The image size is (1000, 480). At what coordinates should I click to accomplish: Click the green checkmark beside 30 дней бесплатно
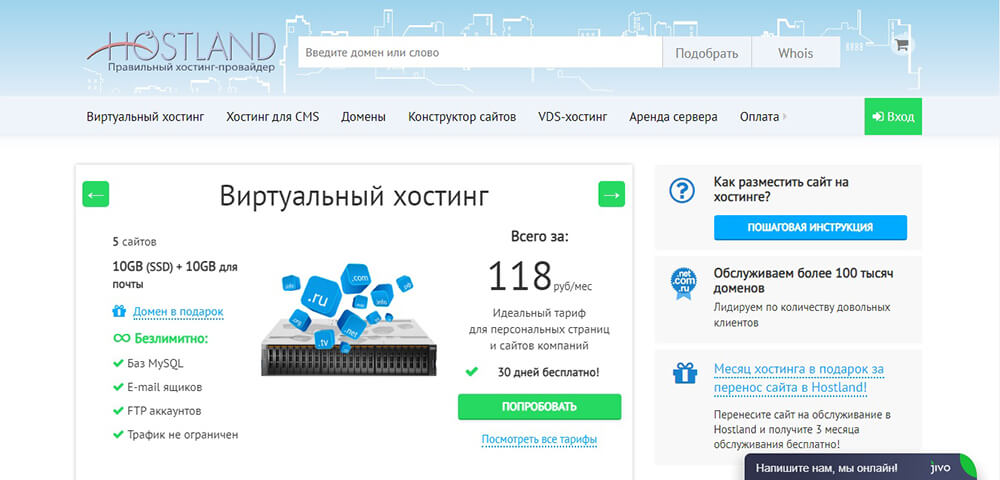pos(471,371)
